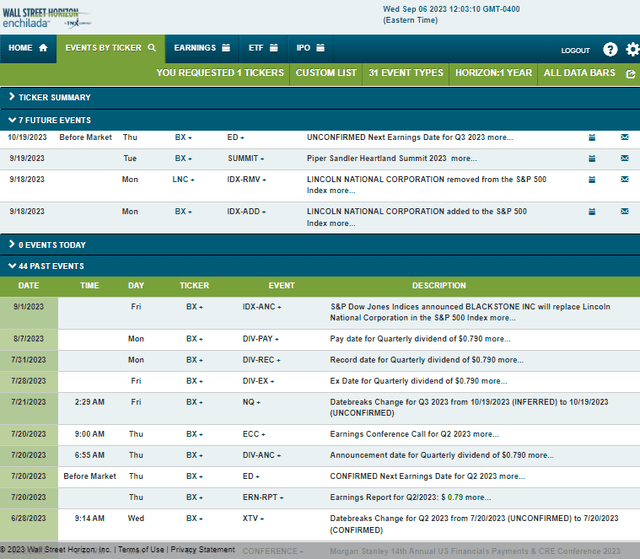Open the IDX-RMV event dropdown
The image size is (640, 559).
[x=247, y=180]
